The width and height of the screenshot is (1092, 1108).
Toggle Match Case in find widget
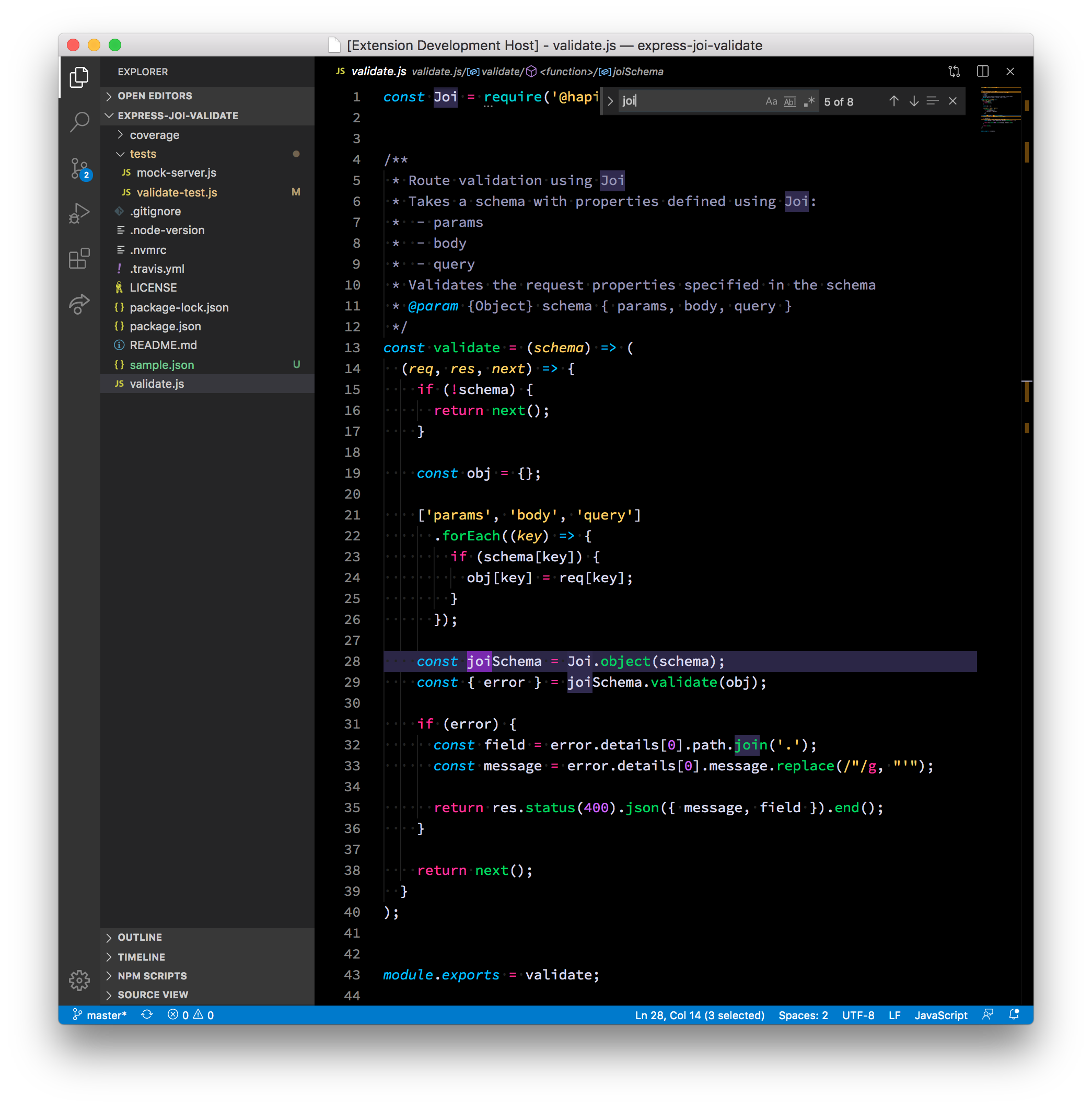[x=771, y=101]
